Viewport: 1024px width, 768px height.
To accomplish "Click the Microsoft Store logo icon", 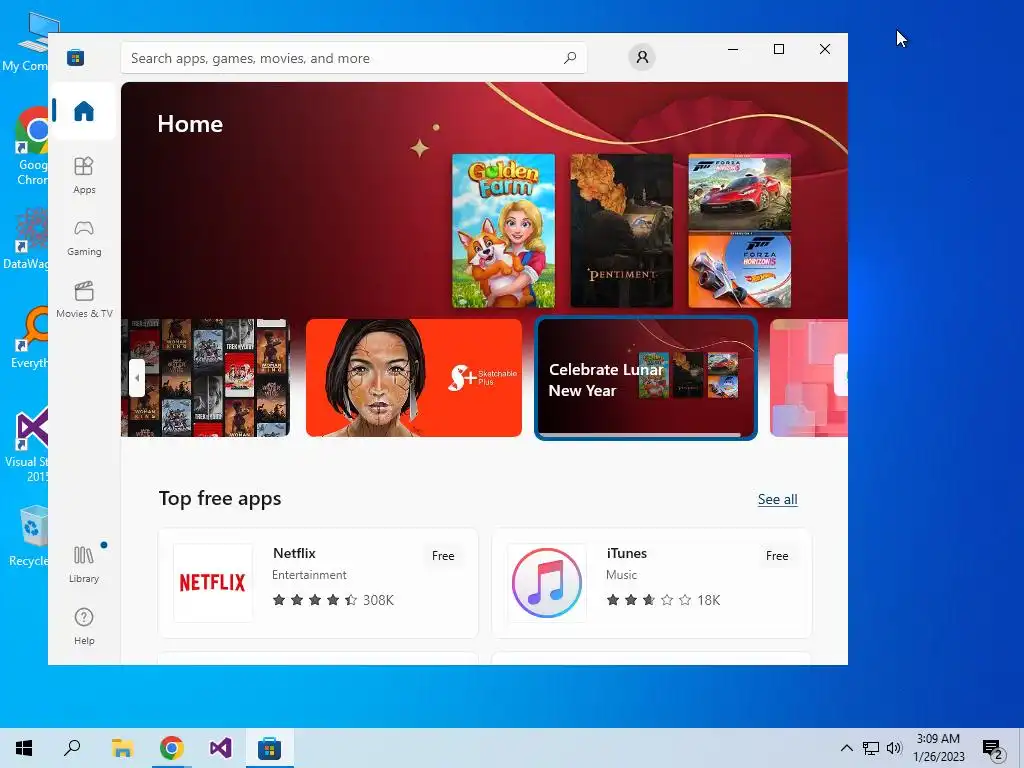I will (x=75, y=57).
